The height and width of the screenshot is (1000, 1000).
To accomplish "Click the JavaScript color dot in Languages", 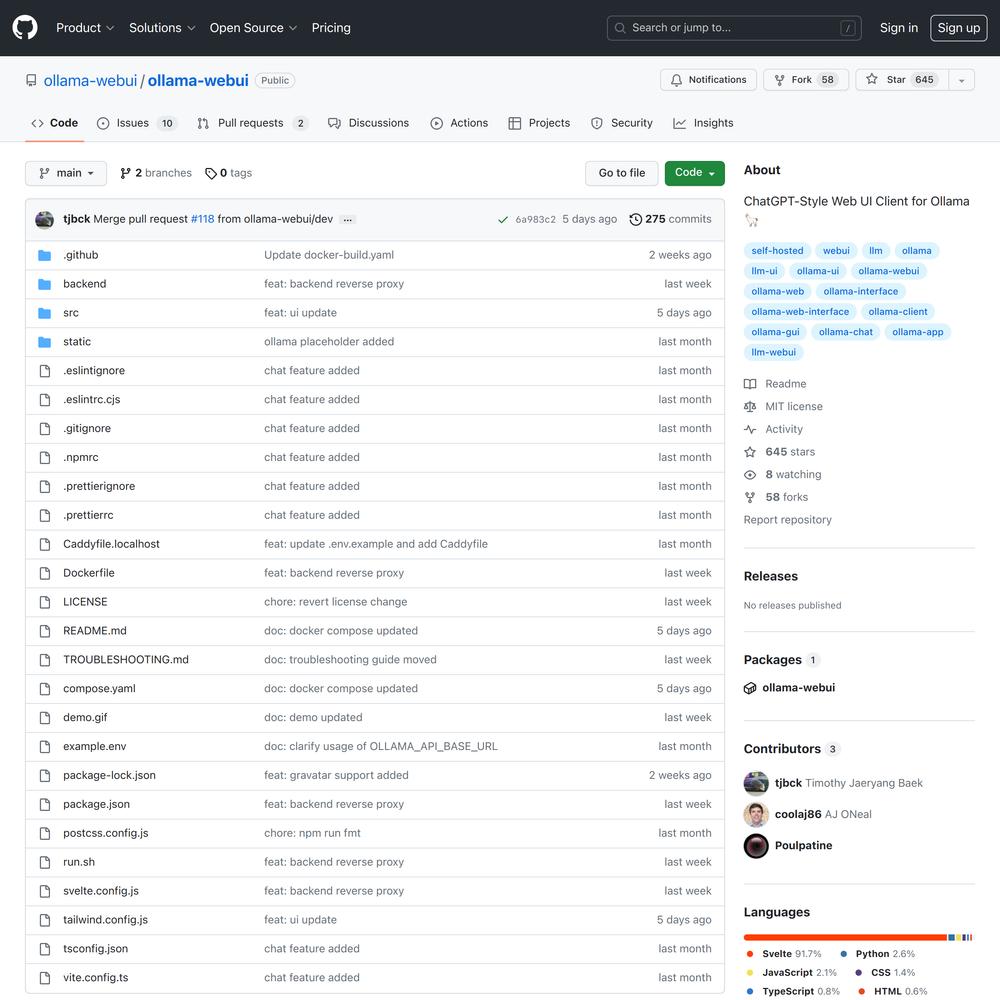I will pyautogui.click(x=750, y=973).
